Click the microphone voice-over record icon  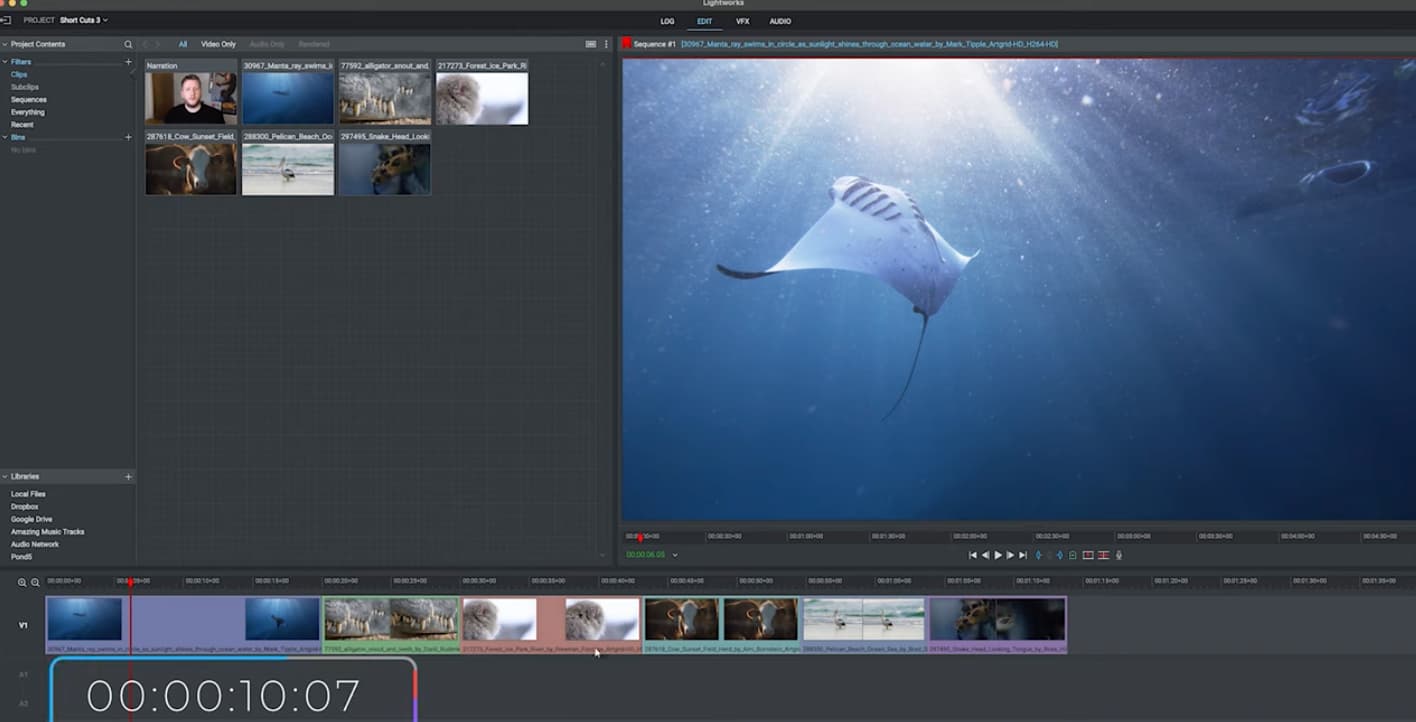pyautogui.click(x=1119, y=555)
